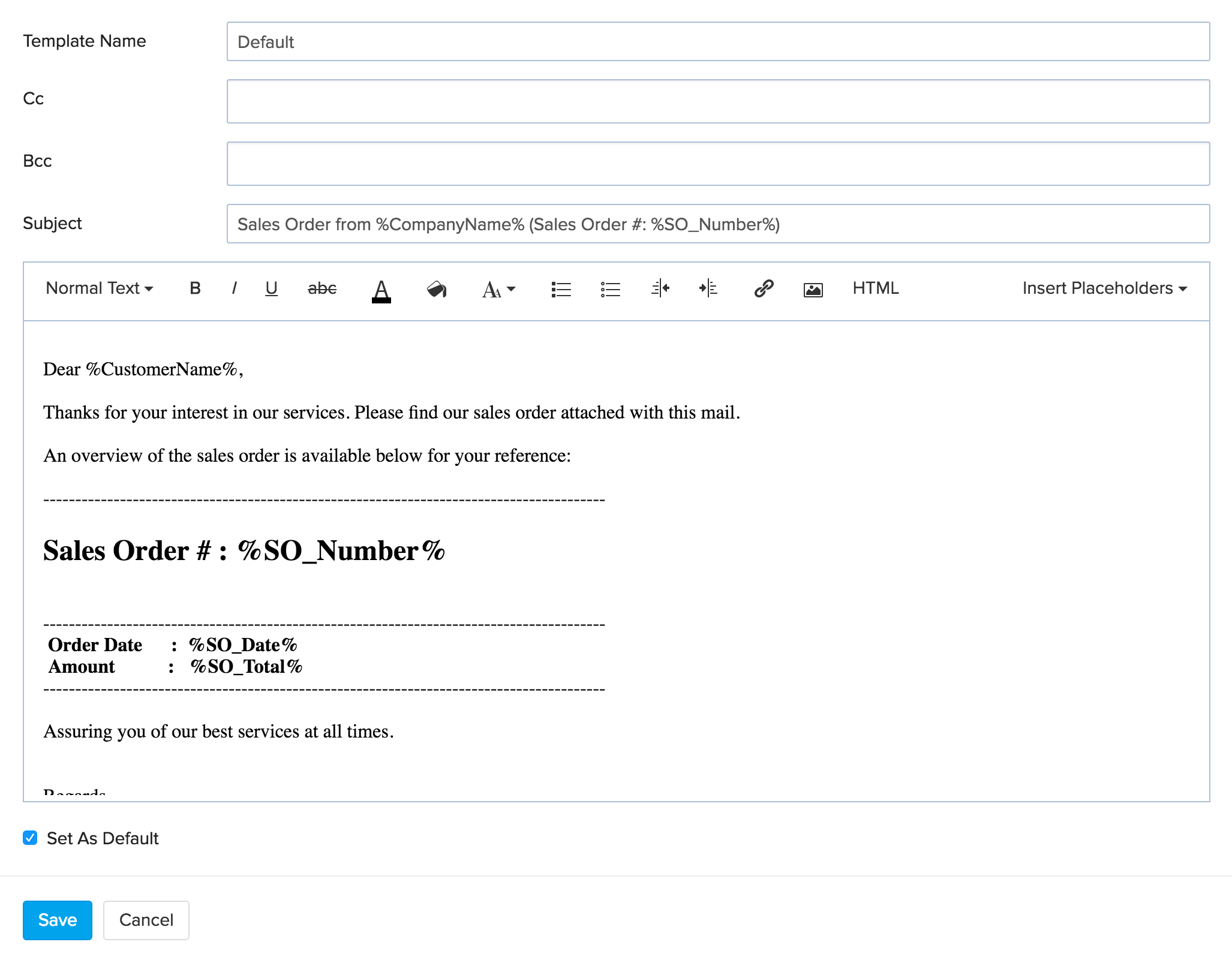Click the Bold formatting icon
The image size is (1232, 963).
coord(196,289)
